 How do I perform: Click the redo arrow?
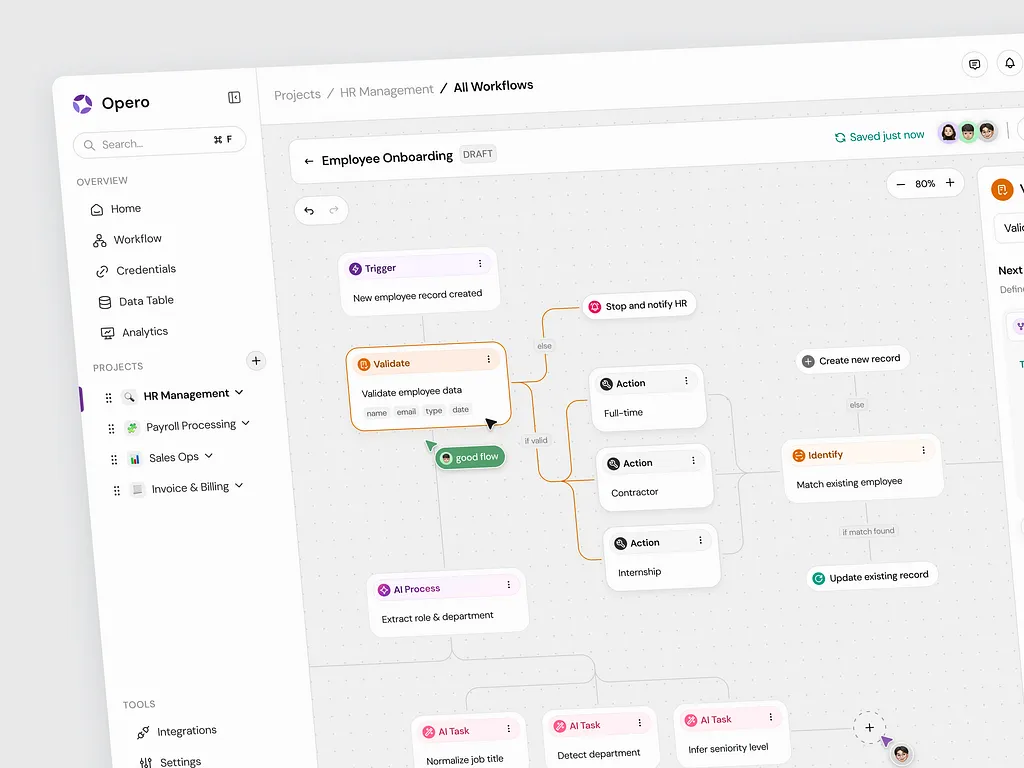coord(334,210)
